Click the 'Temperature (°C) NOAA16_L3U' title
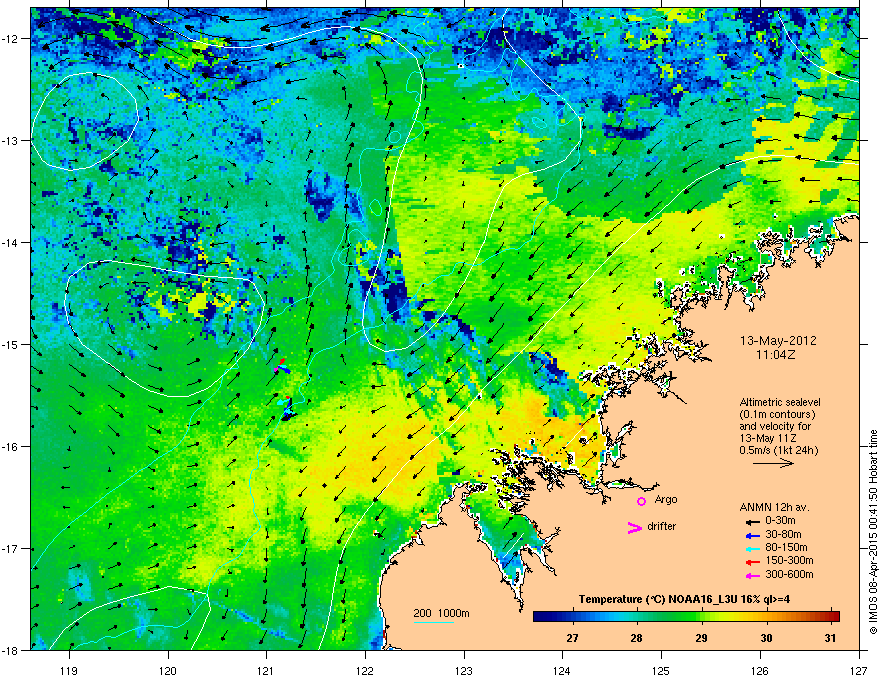This screenshot has height=680, width=880. click(x=659, y=599)
